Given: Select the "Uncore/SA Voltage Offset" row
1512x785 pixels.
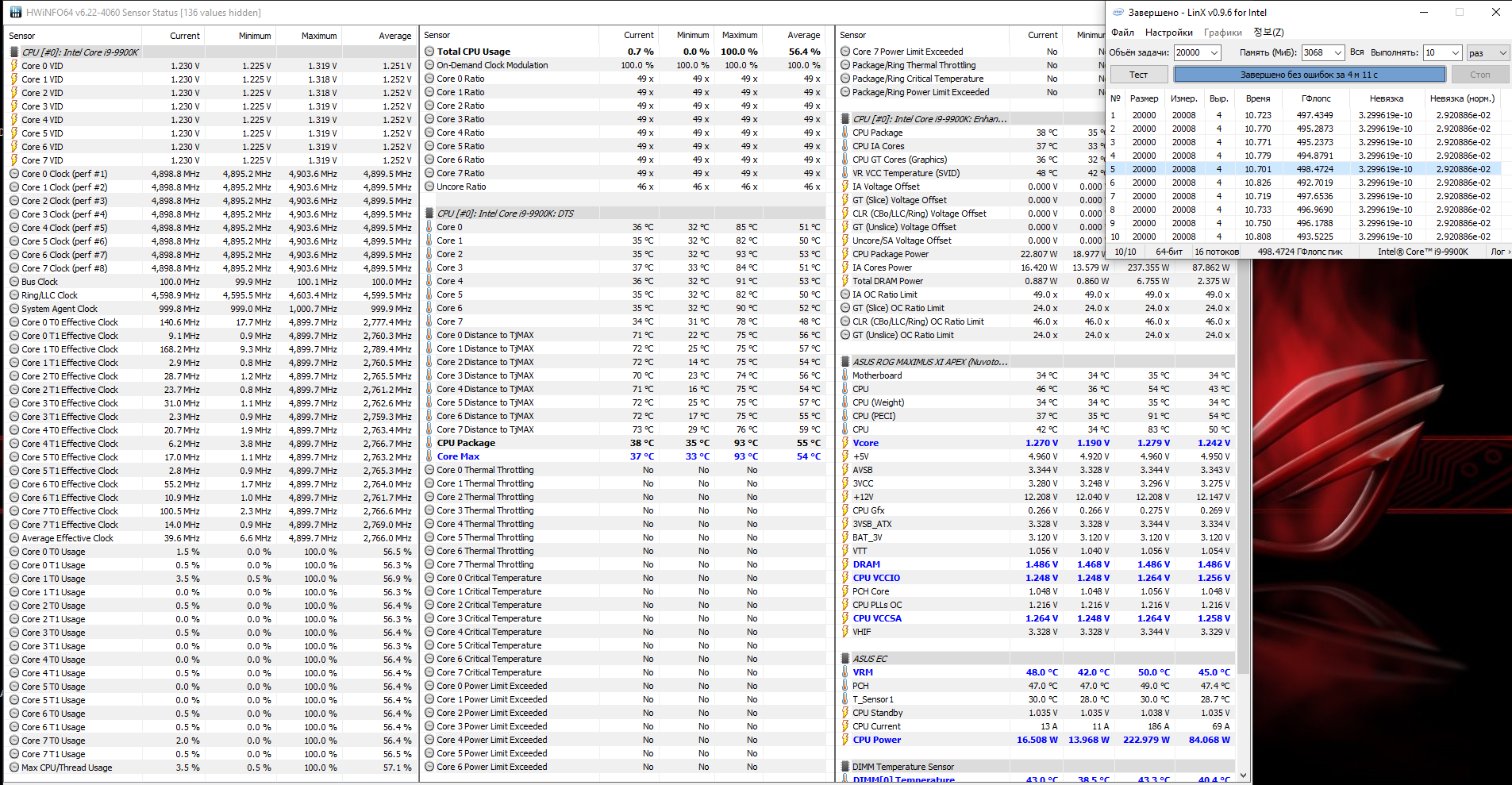Looking at the screenshot, I should point(971,241).
